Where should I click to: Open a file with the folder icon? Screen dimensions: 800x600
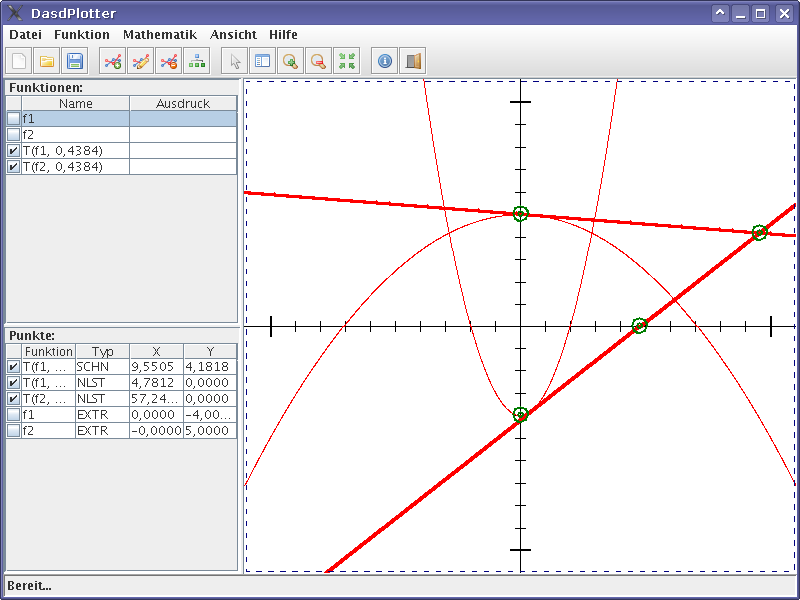point(47,62)
